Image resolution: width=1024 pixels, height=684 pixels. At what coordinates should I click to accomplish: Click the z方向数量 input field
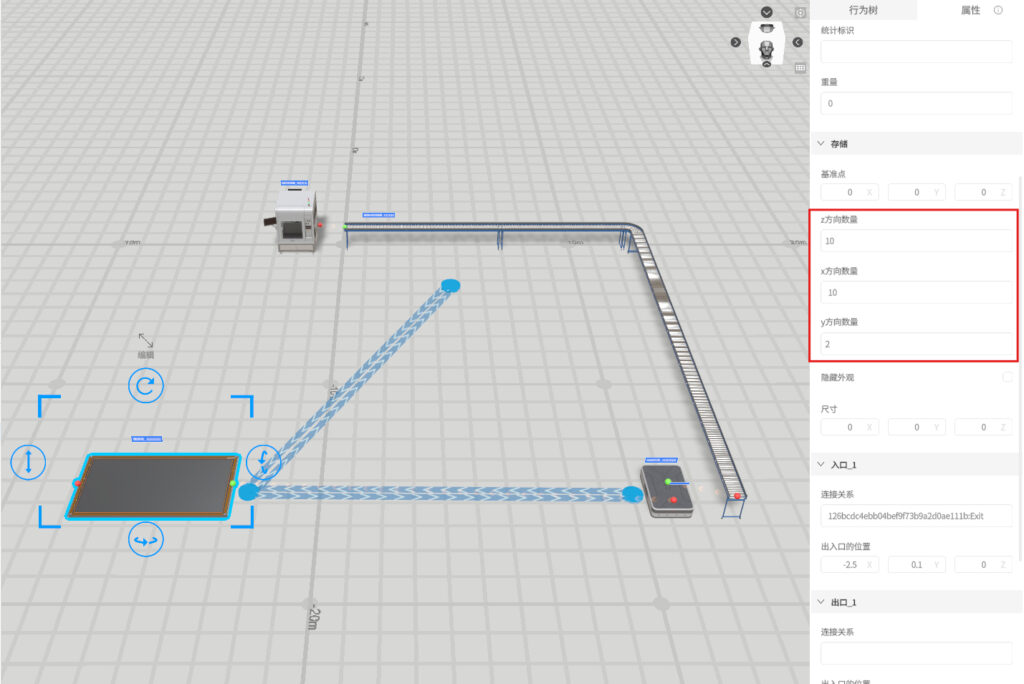click(x=916, y=241)
